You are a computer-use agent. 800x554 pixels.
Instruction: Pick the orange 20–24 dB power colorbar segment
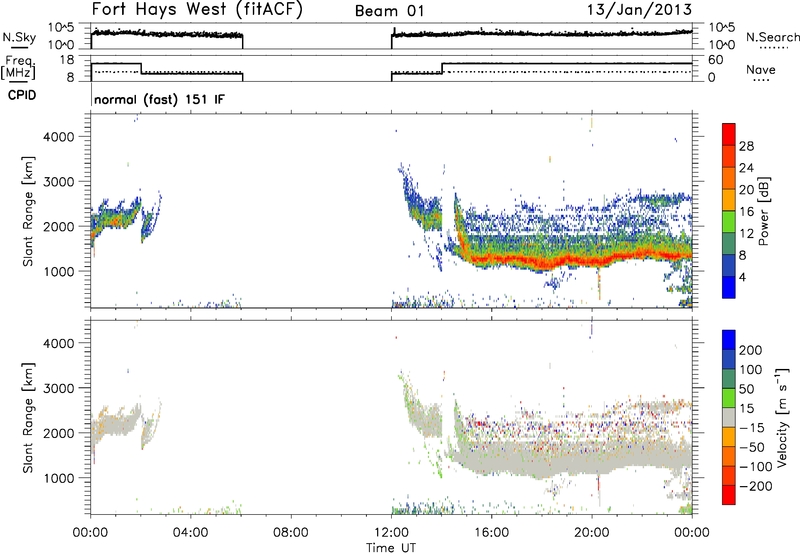click(x=729, y=179)
